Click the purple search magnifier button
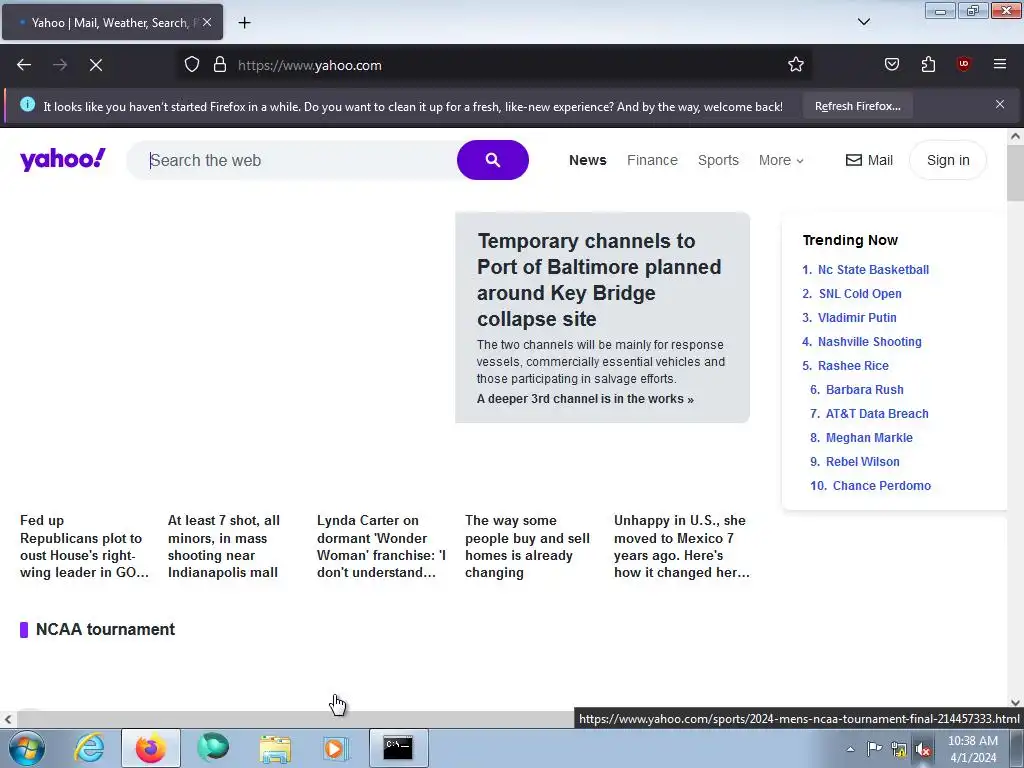The height and width of the screenshot is (768, 1024). pyautogui.click(x=493, y=160)
